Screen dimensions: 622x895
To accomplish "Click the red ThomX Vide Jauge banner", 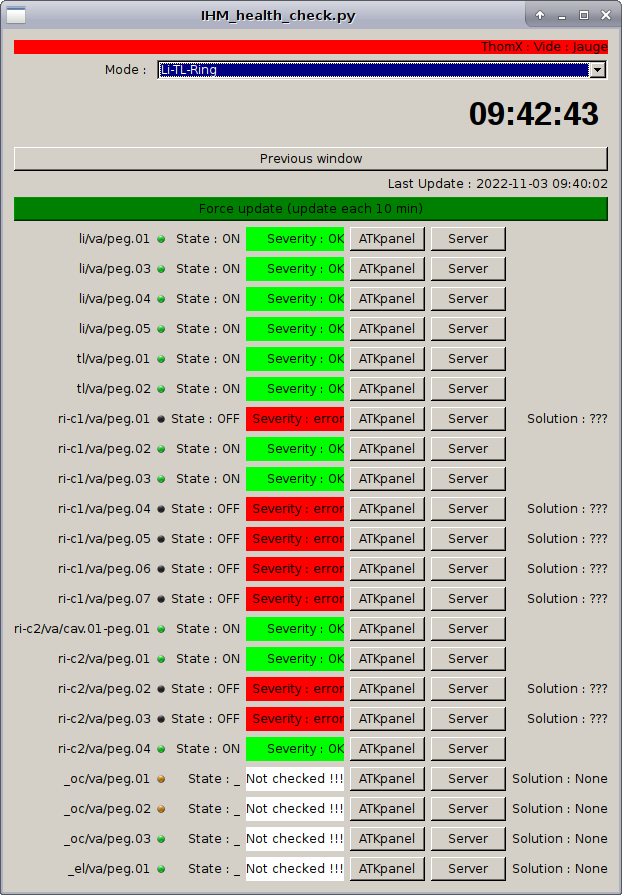I will (310, 47).
